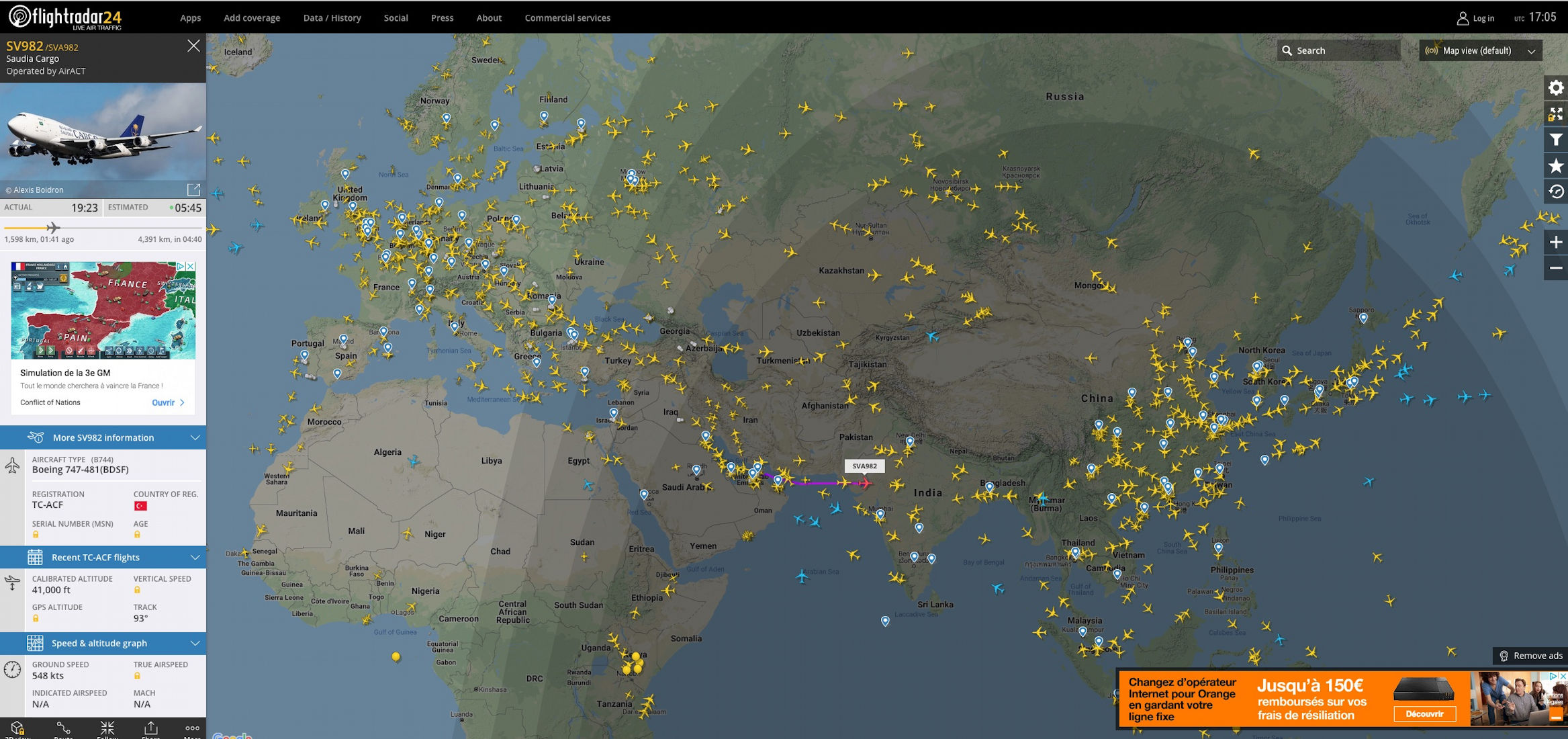
Task: Click the ad info triangle icon
Action: pyautogui.click(x=181, y=267)
